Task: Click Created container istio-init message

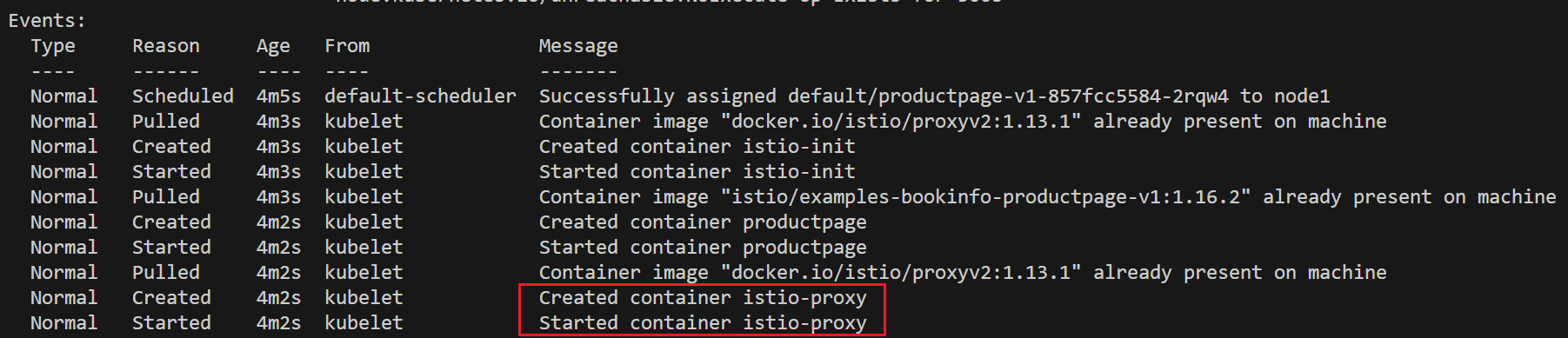Action: (x=697, y=147)
